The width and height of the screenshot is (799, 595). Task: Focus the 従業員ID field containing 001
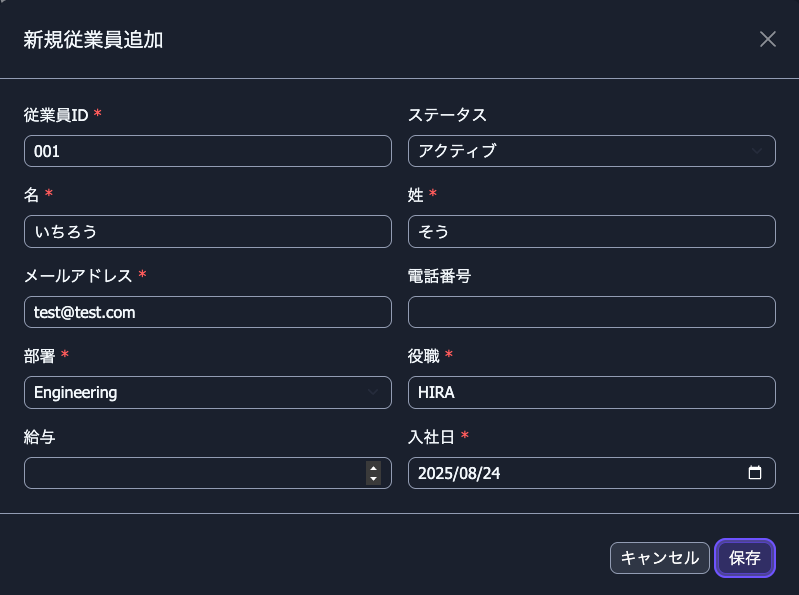[208, 151]
